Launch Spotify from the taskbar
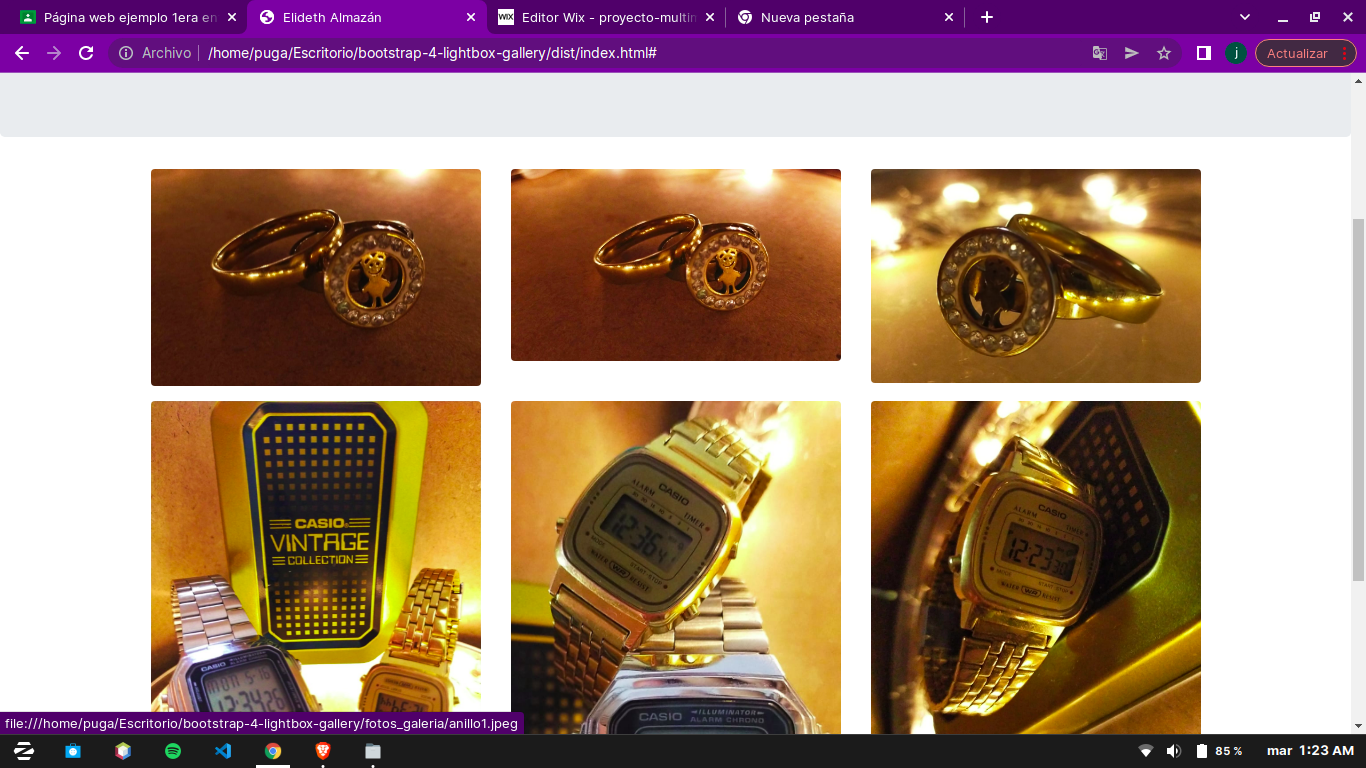The image size is (1366, 768). click(x=173, y=751)
